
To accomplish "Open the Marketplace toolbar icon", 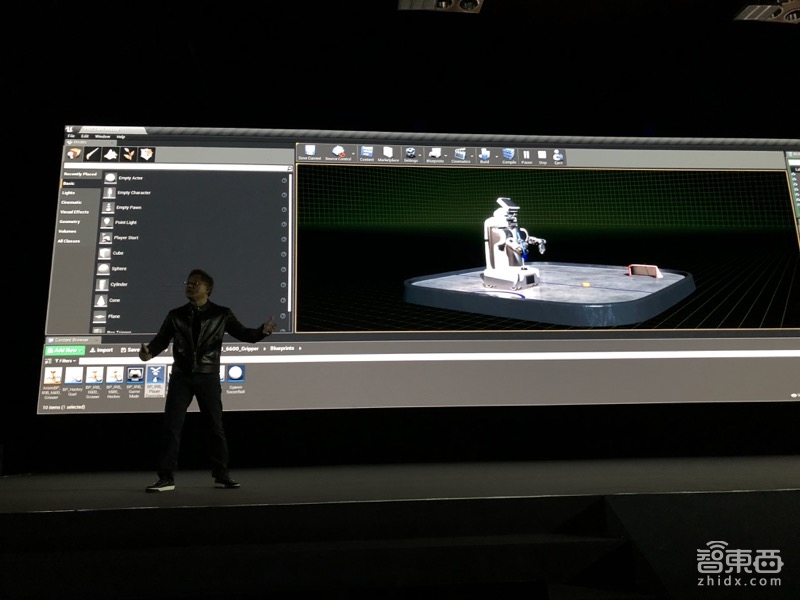I will coord(388,153).
